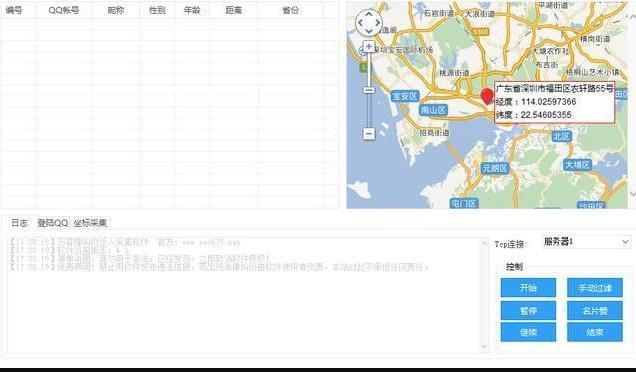This screenshot has height=372, width=636.
Task: Click the log panel scrollbar up arrow
Action: [x=484, y=243]
